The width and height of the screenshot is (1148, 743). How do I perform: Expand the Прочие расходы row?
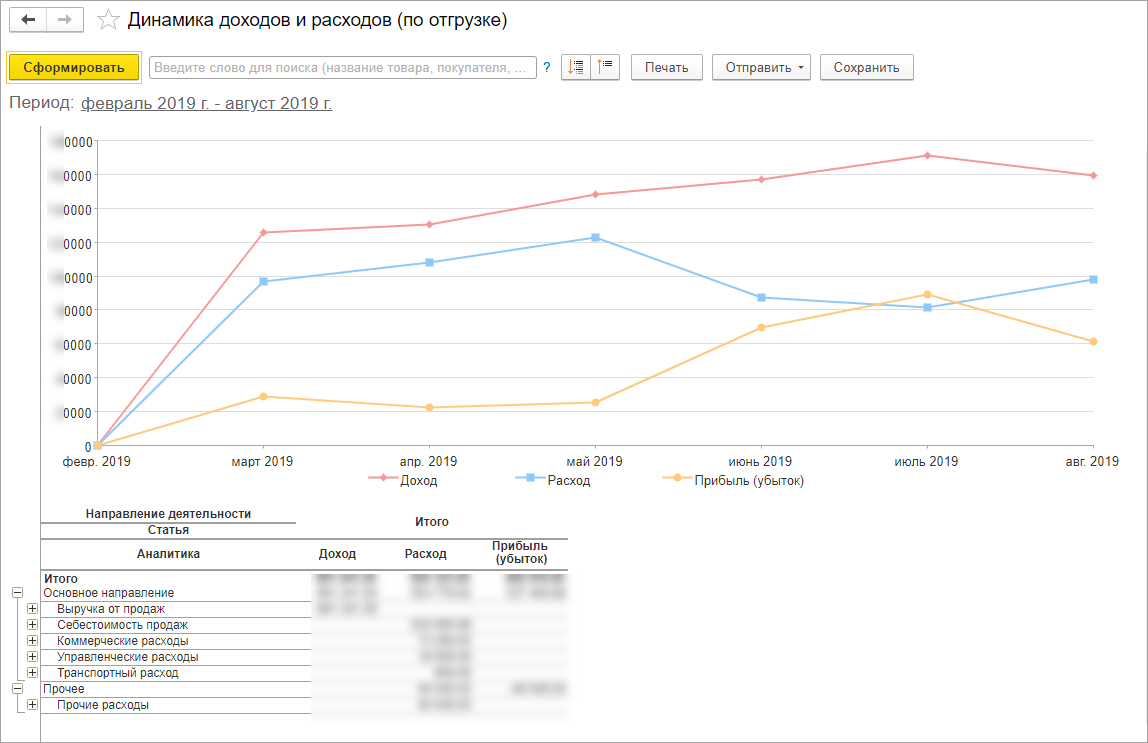(x=32, y=705)
